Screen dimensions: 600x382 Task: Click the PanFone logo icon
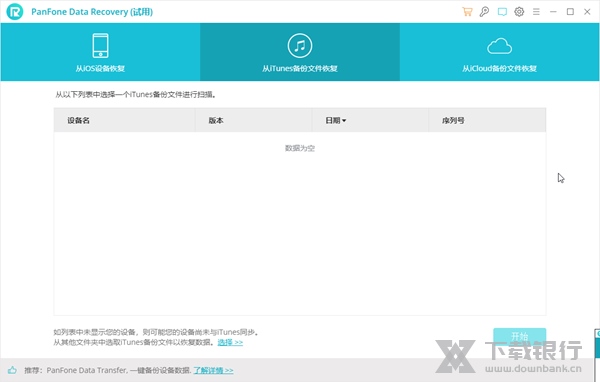(15, 11)
